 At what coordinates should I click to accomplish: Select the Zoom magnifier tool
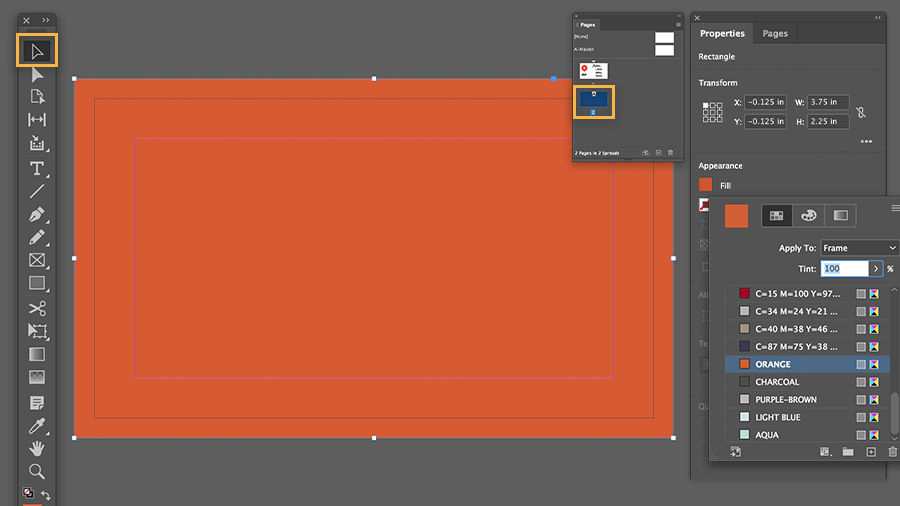pyautogui.click(x=37, y=472)
